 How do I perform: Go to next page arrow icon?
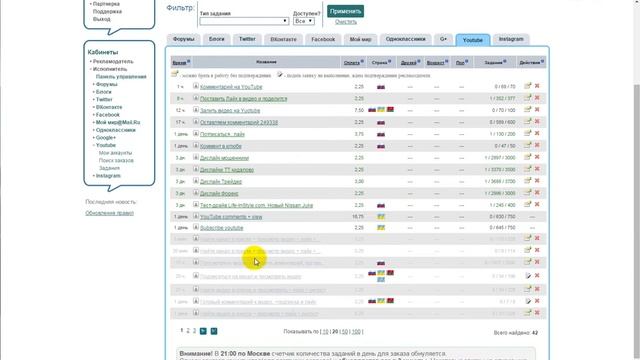coord(203,331)
